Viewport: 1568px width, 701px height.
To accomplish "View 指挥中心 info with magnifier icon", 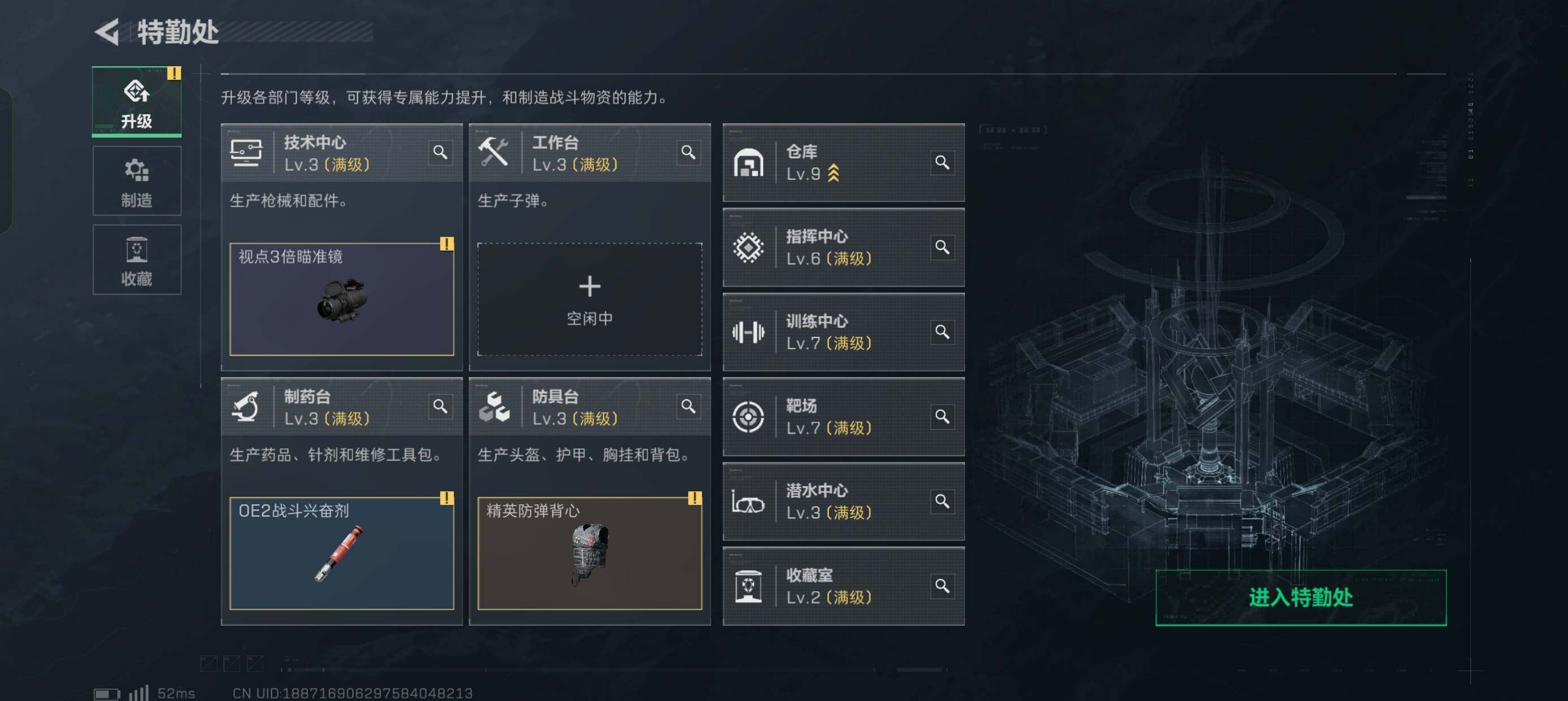I will [x=942, y=247].
